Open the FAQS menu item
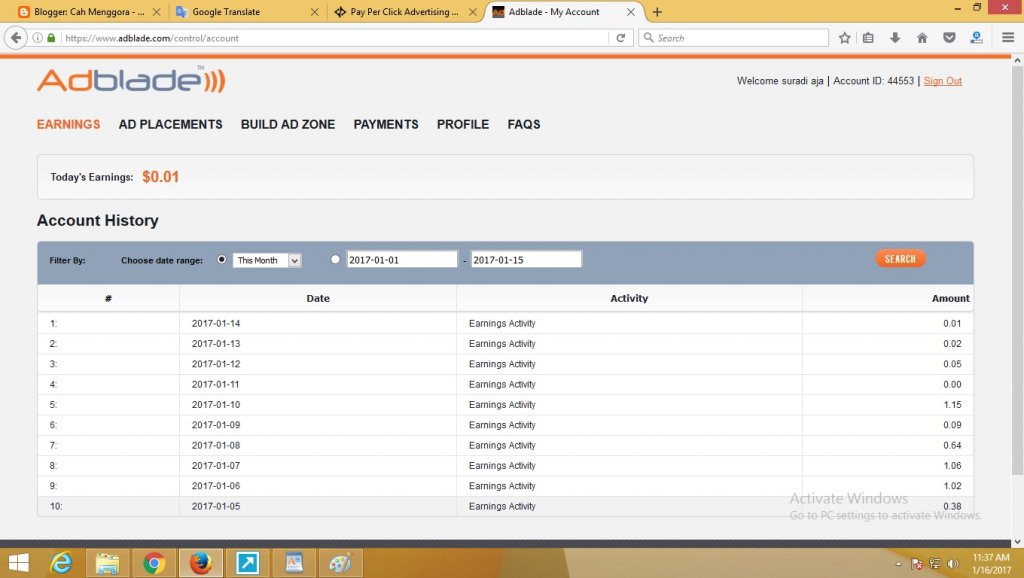 coord(524,124)
